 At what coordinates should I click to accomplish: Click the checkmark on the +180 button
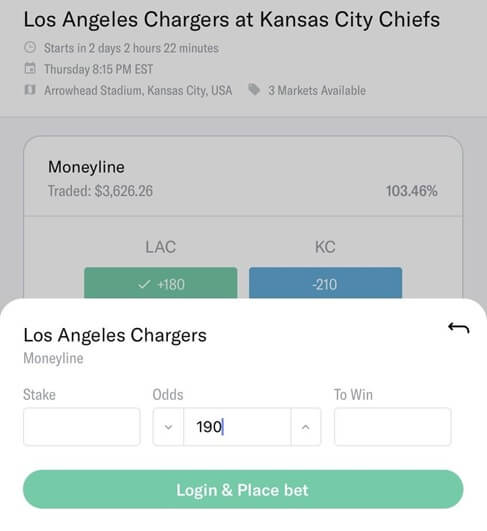[x=144, y=284]
